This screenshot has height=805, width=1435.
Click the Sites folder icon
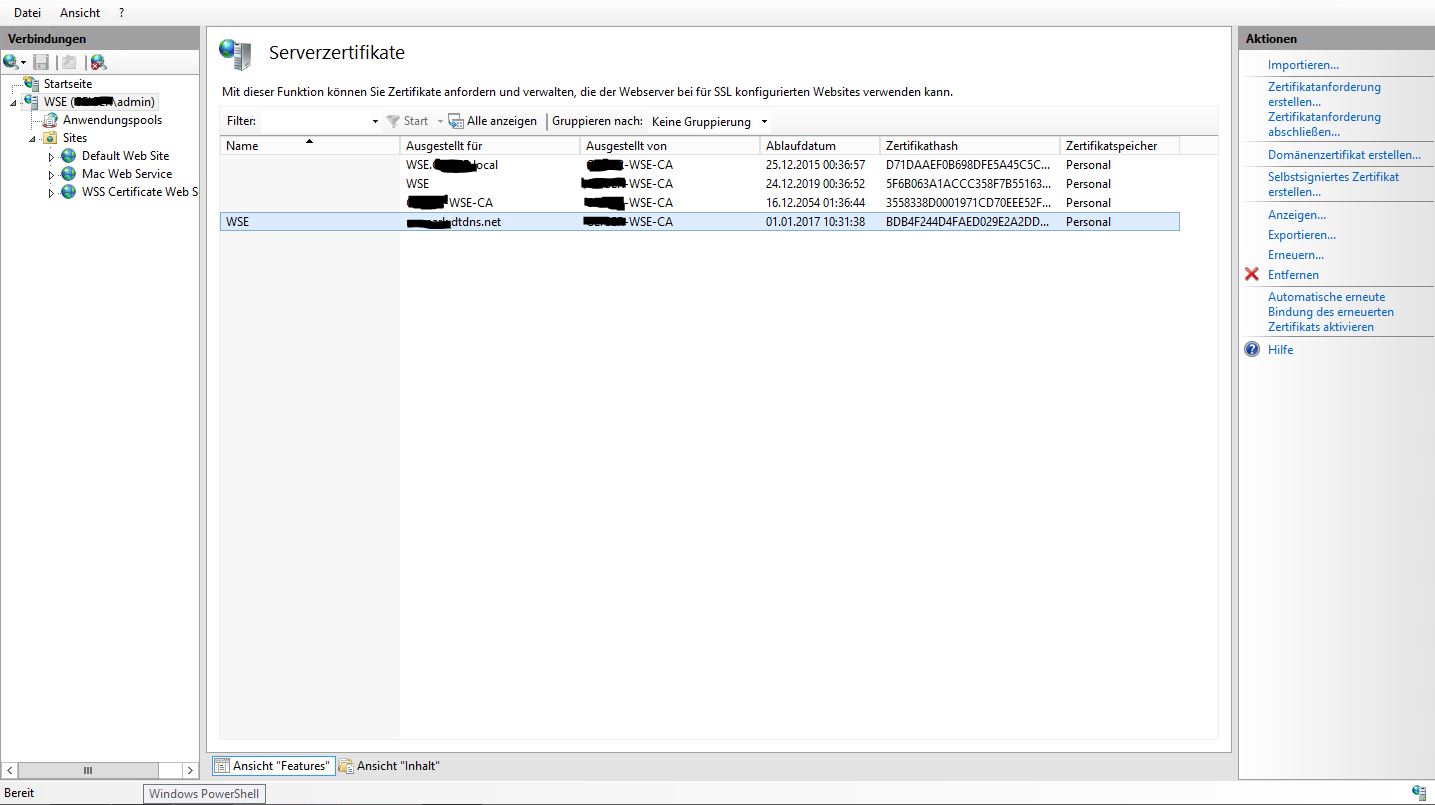[50, 138]
